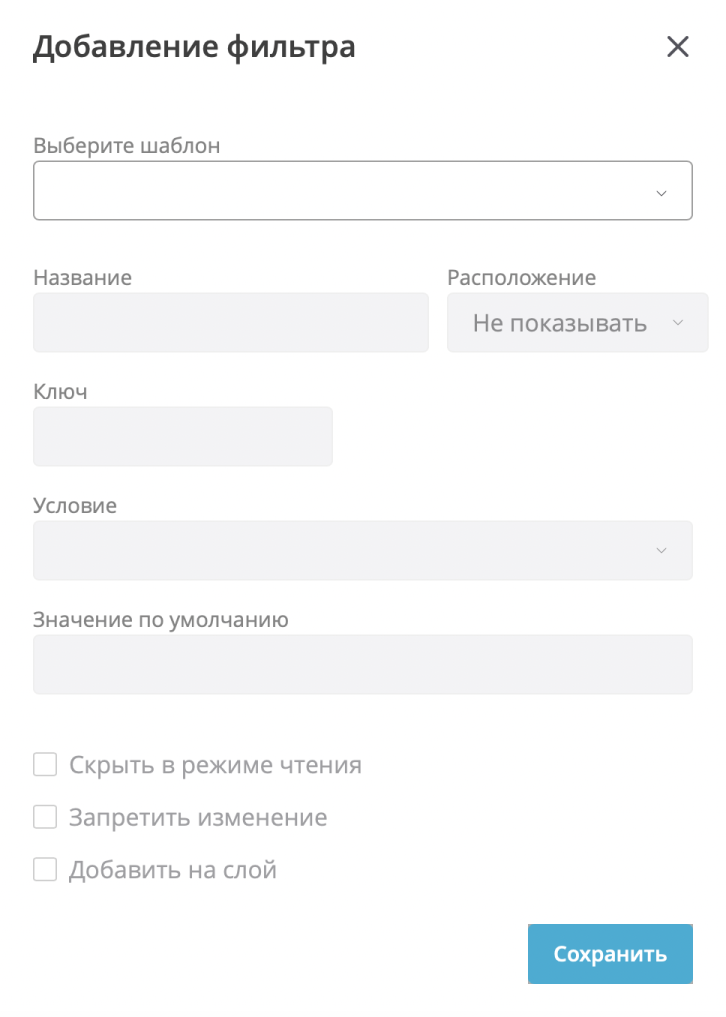Focus the Название input field
726x1017 pixels.
click(x=231, y=322)
